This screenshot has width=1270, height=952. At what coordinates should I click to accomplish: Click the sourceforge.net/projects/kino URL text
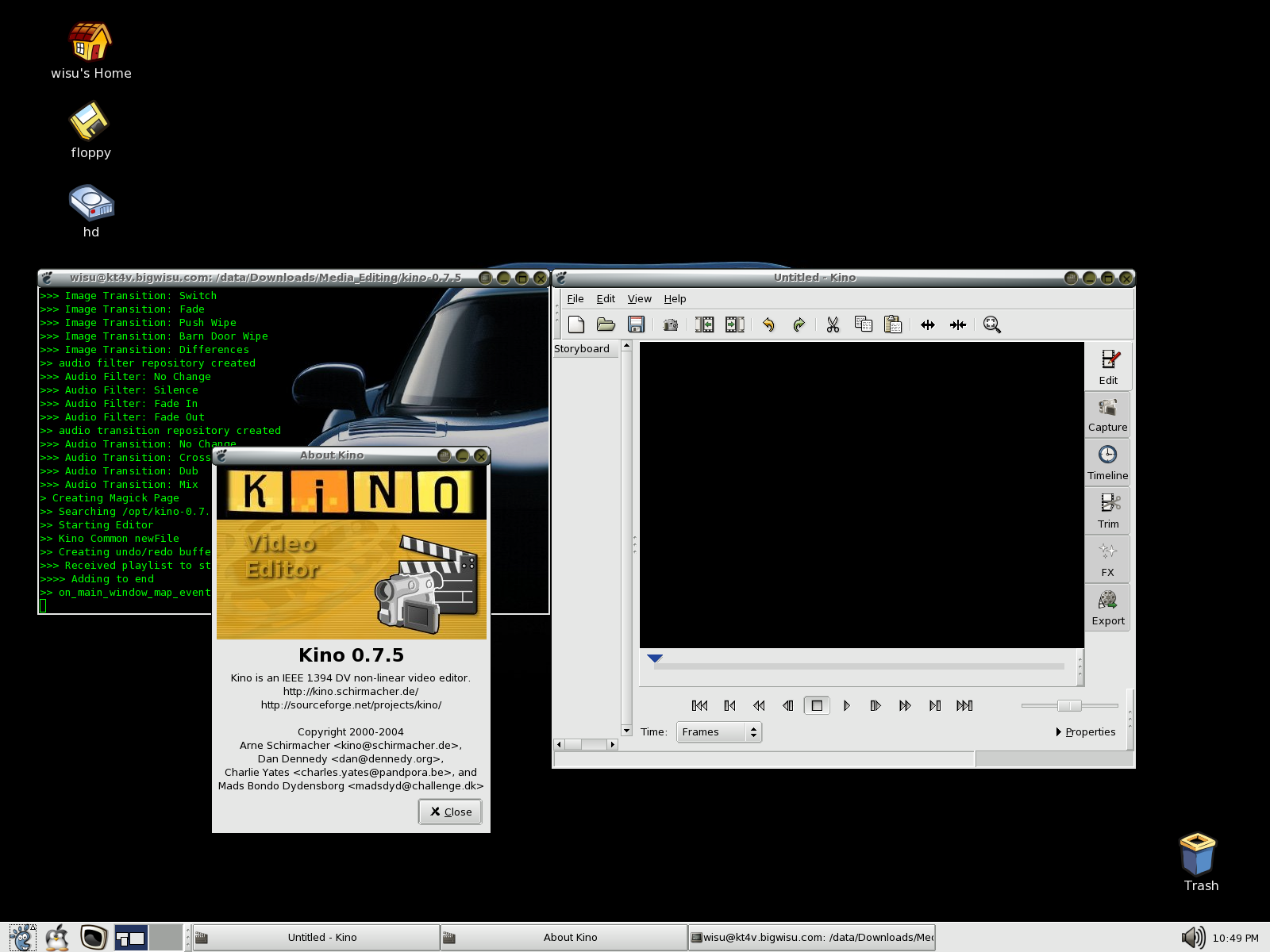[351, 704]
